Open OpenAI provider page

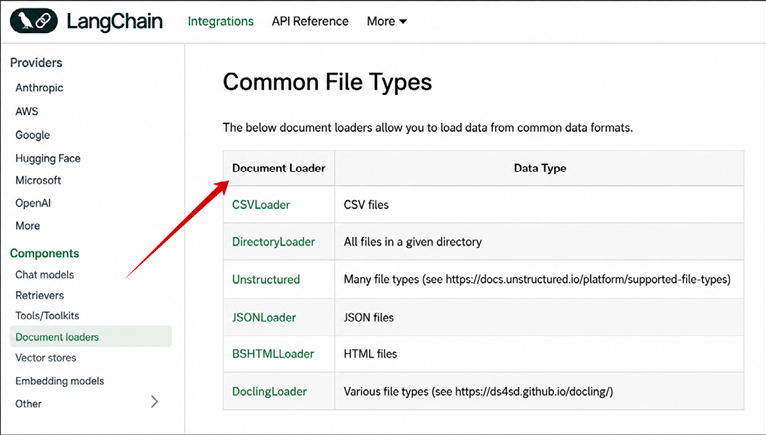point(33,203)
